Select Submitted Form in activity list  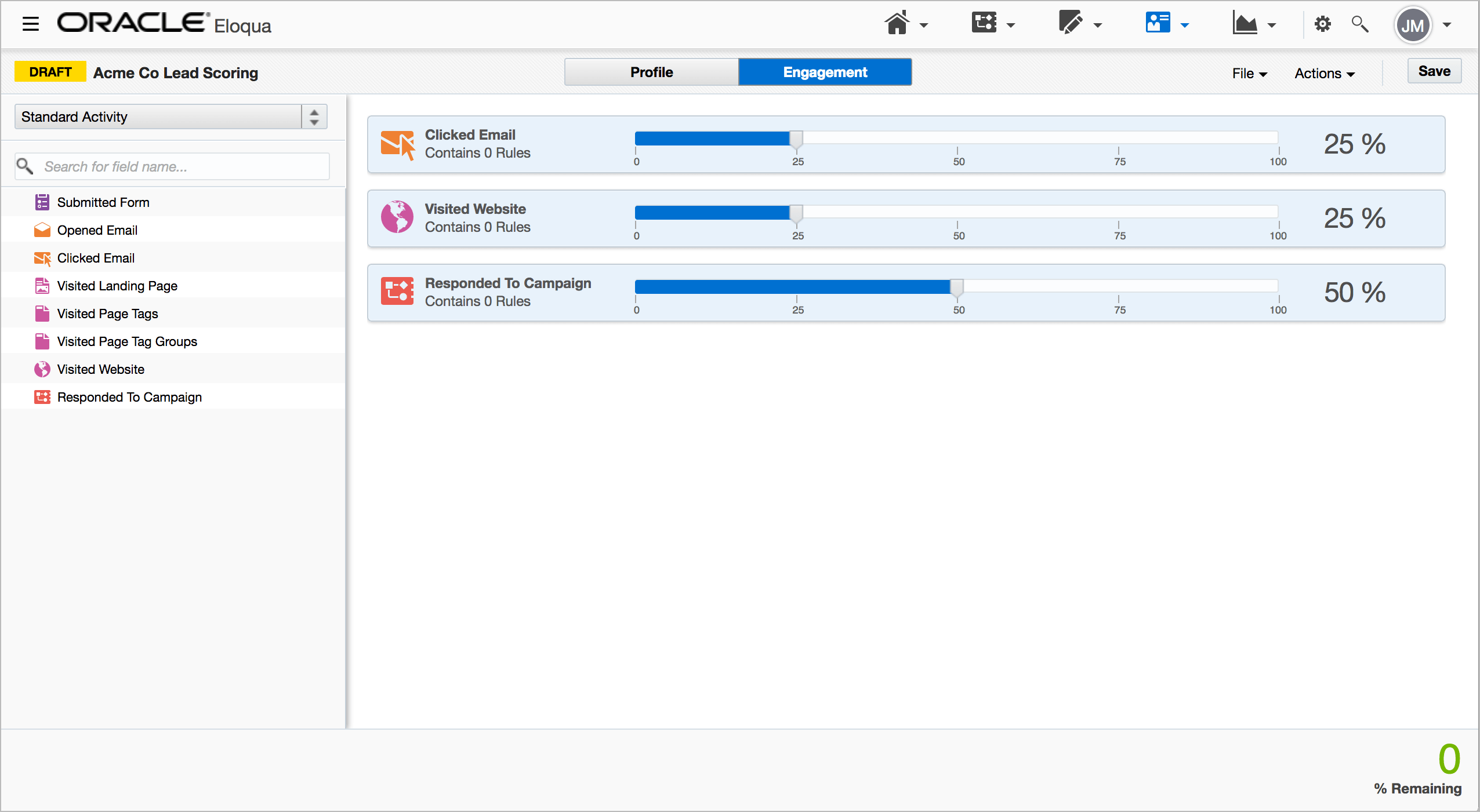point(103,202)
